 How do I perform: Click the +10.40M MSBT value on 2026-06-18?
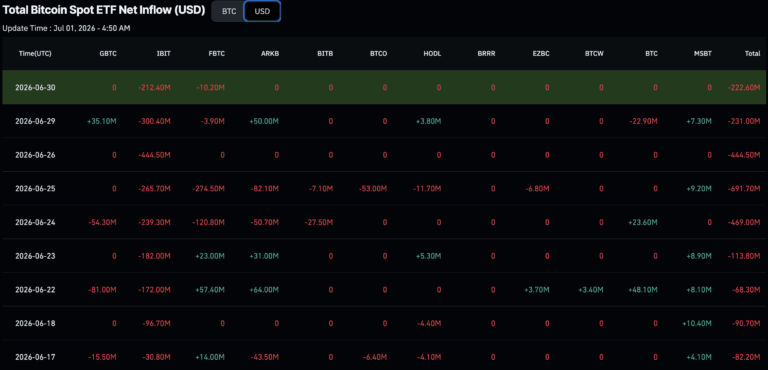point(696,323)
